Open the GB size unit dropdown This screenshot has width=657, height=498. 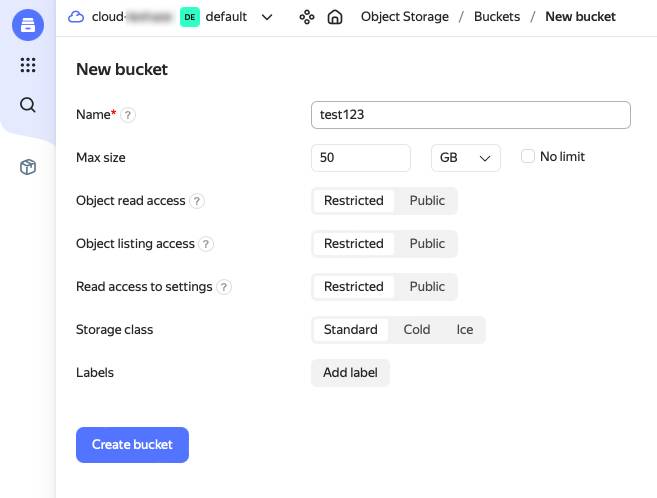pyautogui.click(x=465, y=158)
